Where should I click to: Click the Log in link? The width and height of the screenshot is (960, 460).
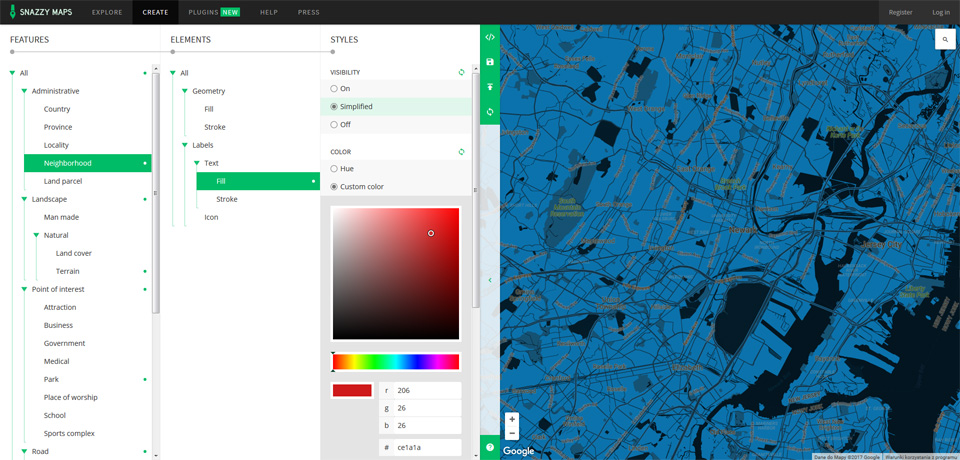tap(941, 12)
